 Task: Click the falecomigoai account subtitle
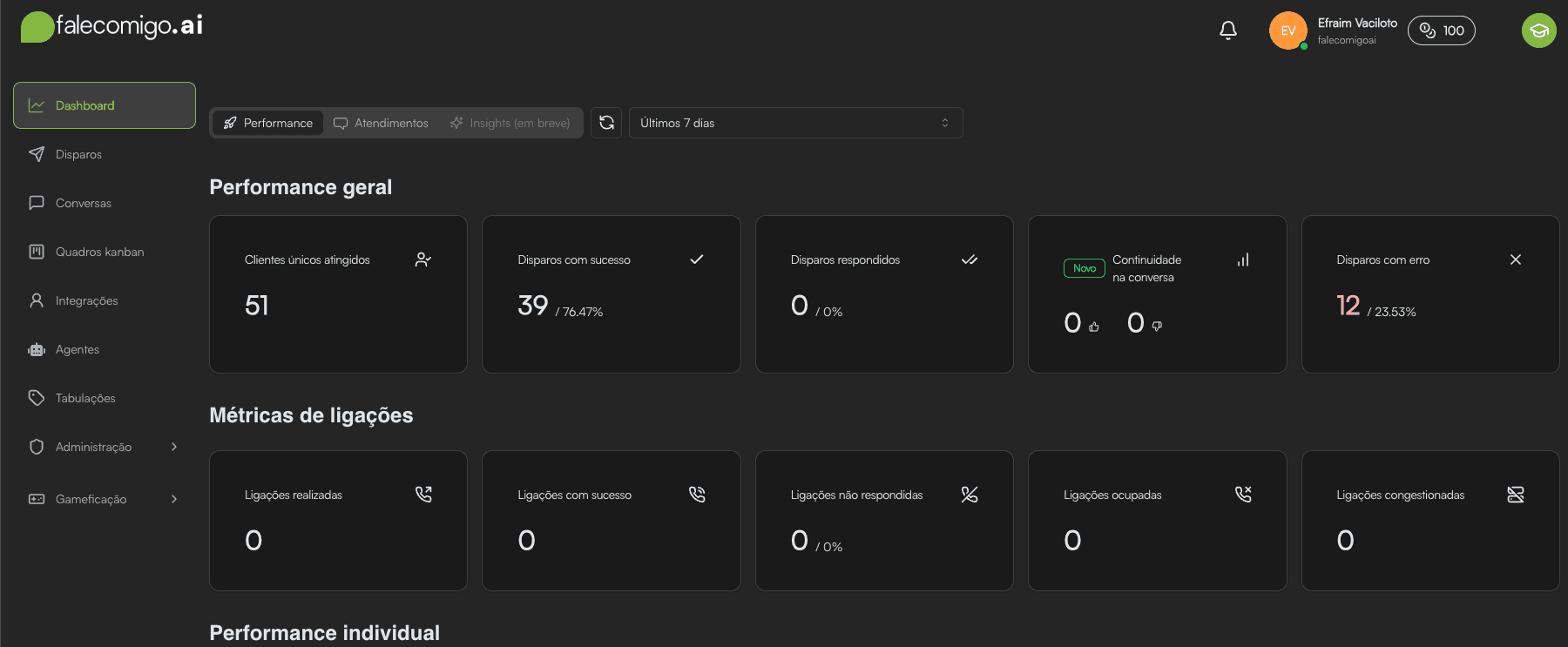pos(1347,40)
